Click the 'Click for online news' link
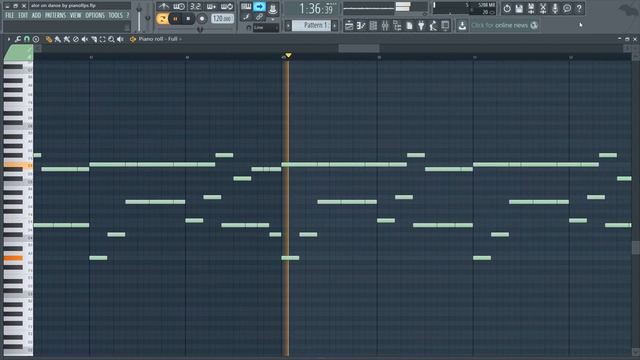The width and height of the screenshot is (640, 360). coord(499,26)
